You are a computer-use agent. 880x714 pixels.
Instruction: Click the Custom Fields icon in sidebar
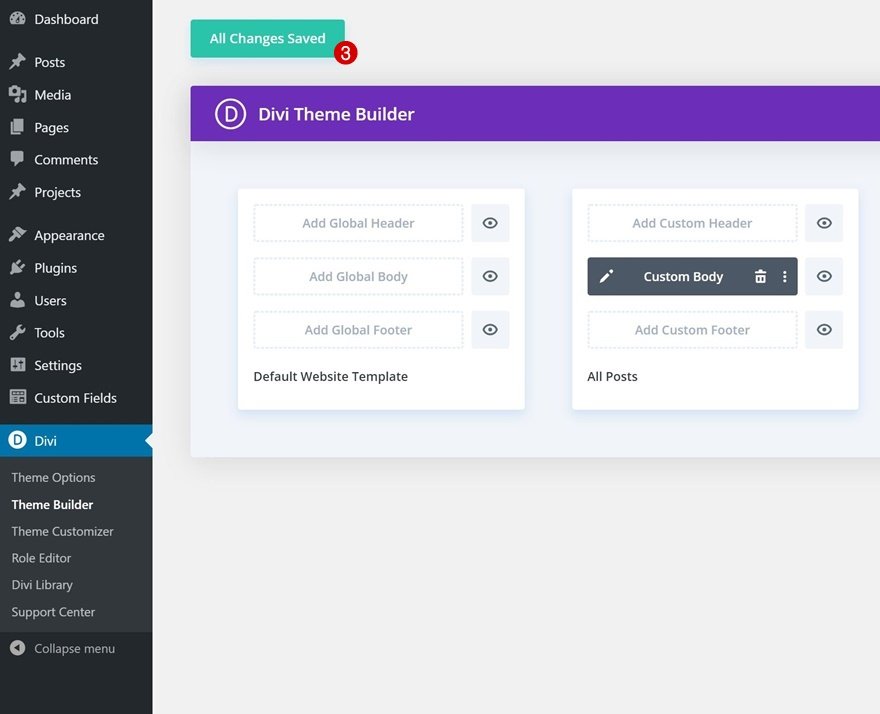17,397
